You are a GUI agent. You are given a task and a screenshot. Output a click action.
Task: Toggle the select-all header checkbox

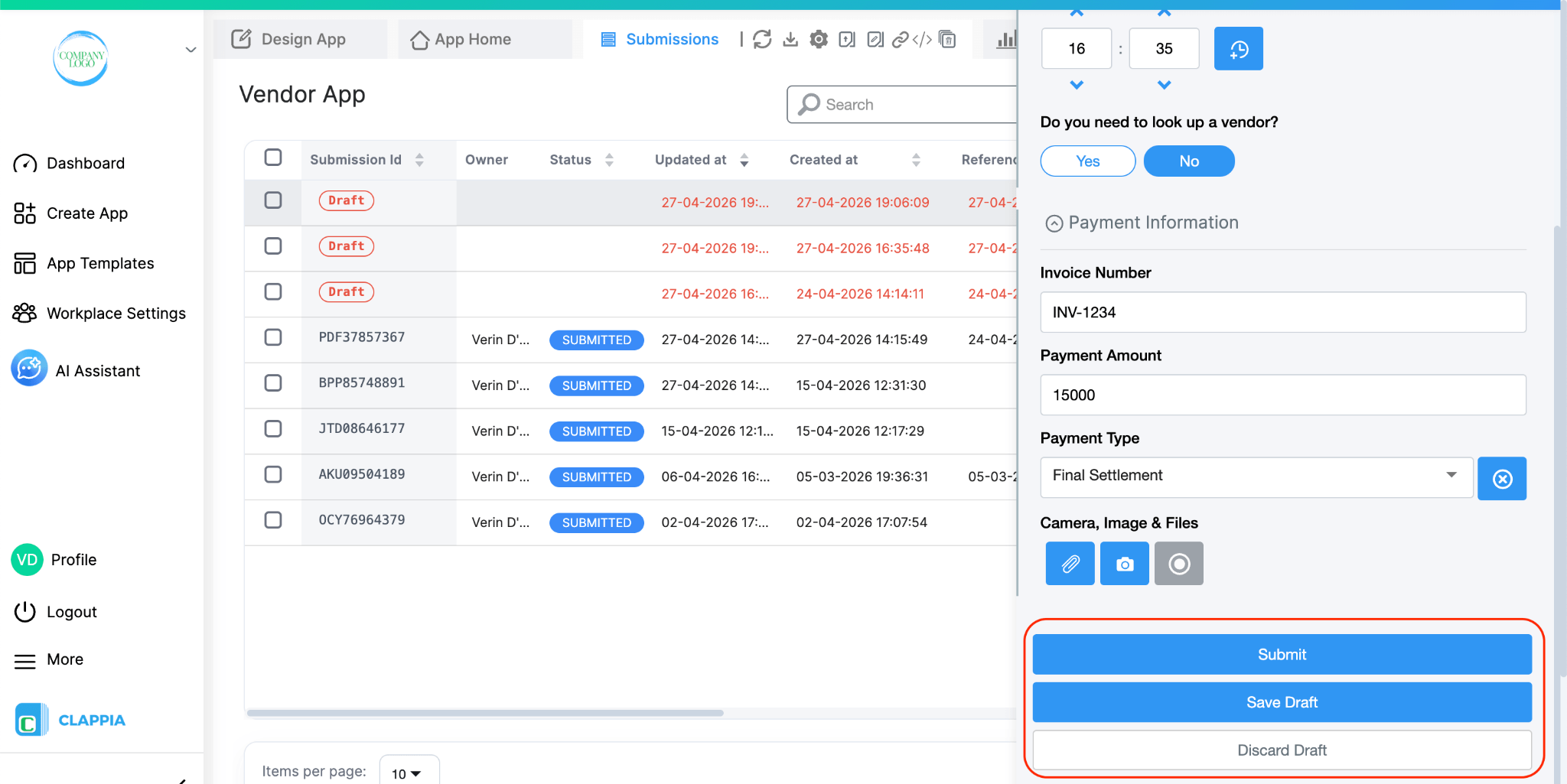pos(273,158)
